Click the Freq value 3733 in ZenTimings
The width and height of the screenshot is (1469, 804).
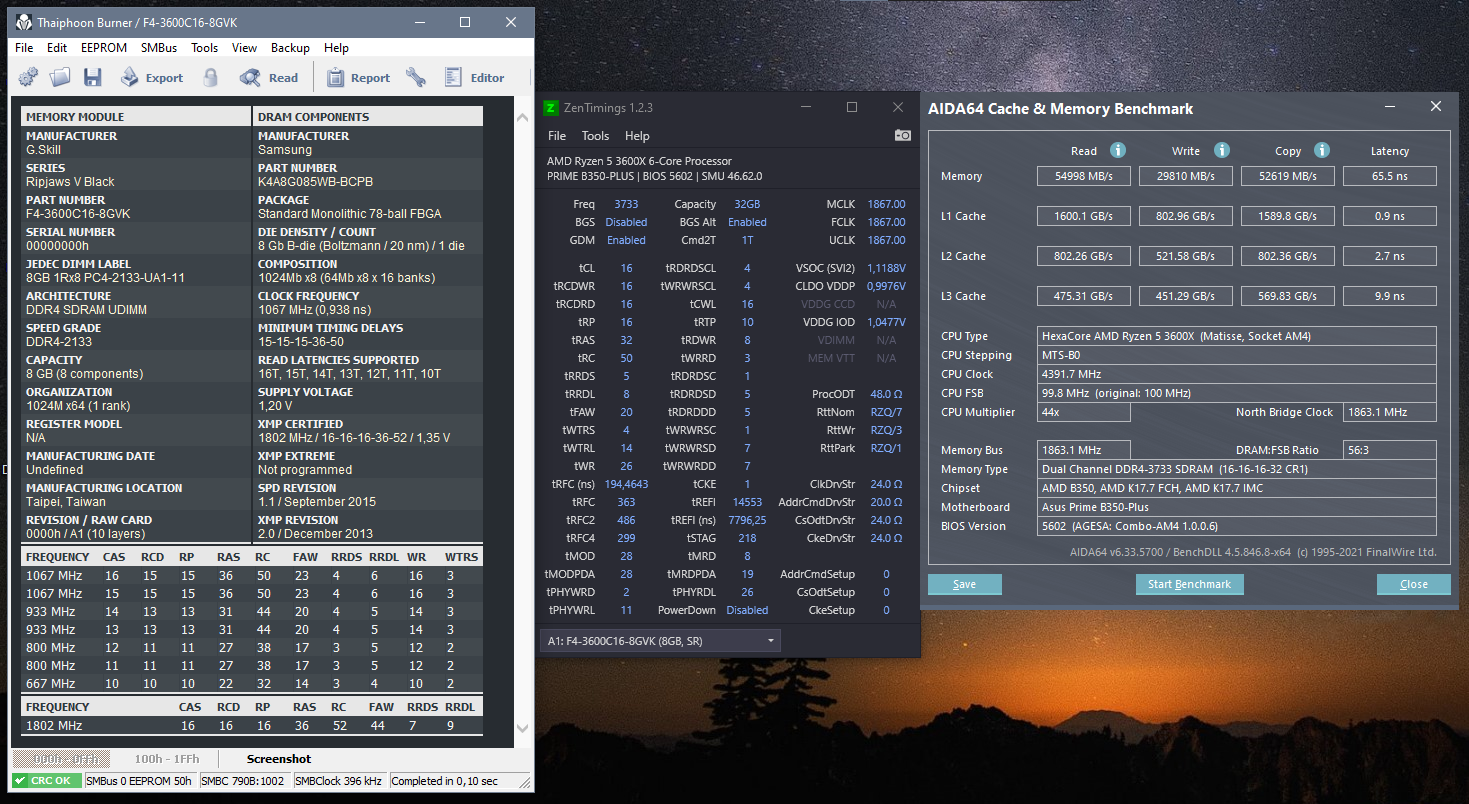pos(626,204)
